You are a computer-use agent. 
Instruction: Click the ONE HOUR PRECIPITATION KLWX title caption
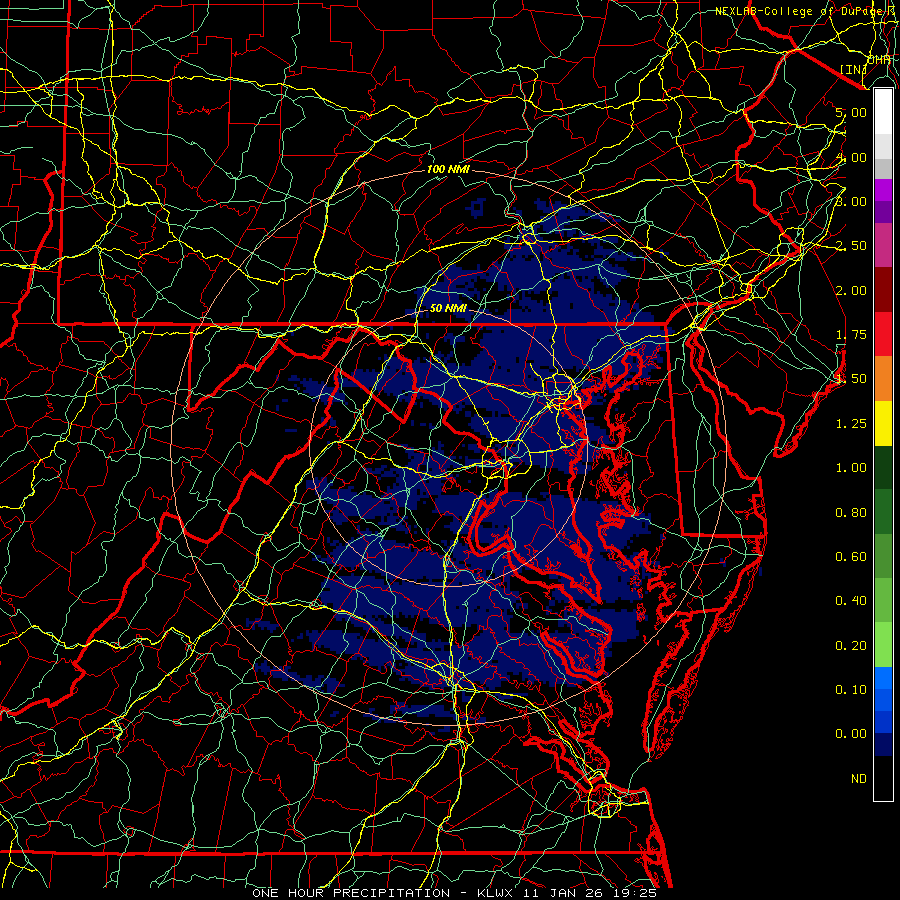(454, 893)
